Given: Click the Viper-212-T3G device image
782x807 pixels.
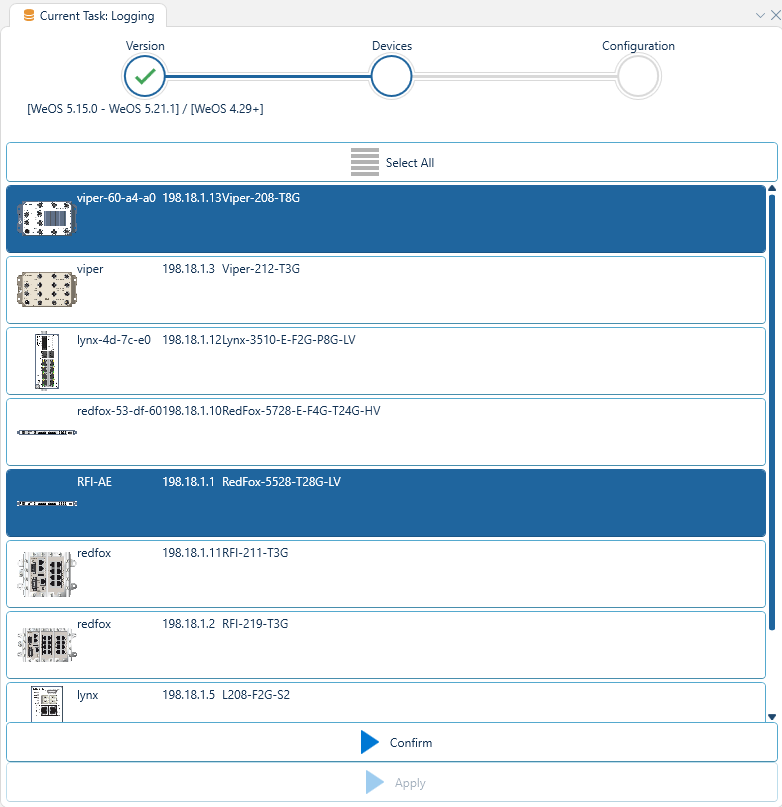Looking at the screenshot, I should click(47, 290).
